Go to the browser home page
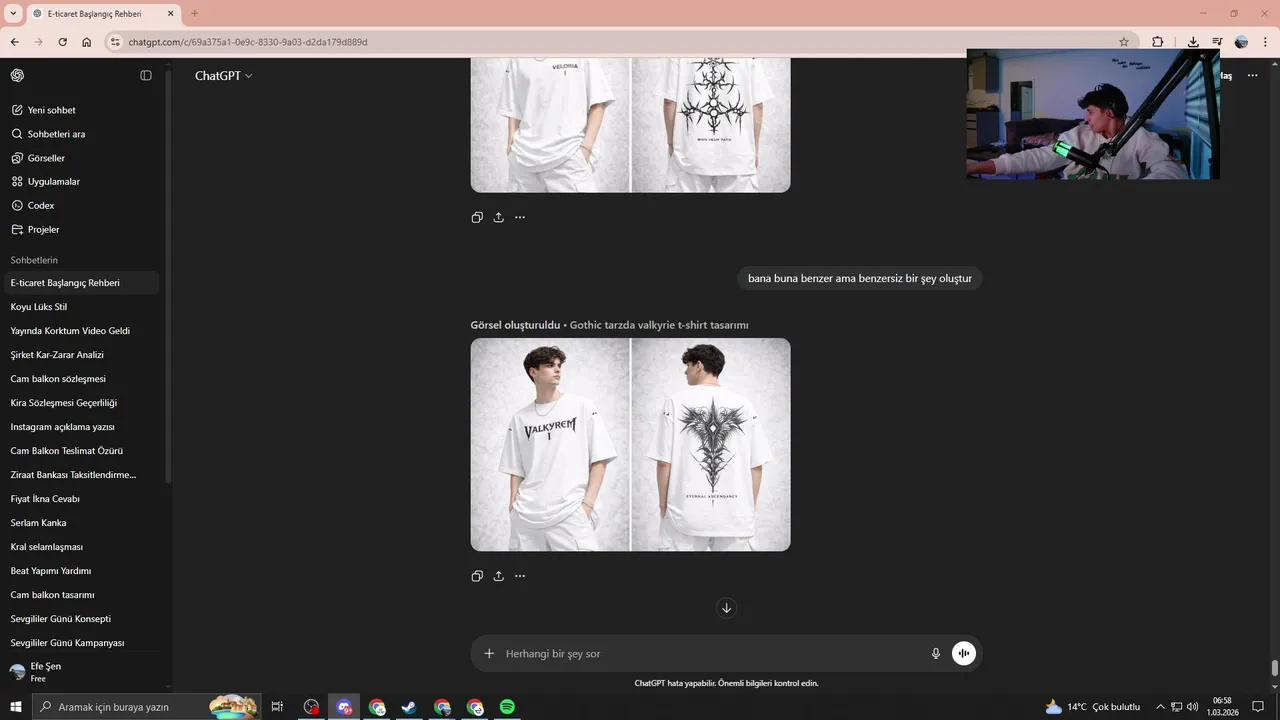The image size is (1280, 720). 87,42
